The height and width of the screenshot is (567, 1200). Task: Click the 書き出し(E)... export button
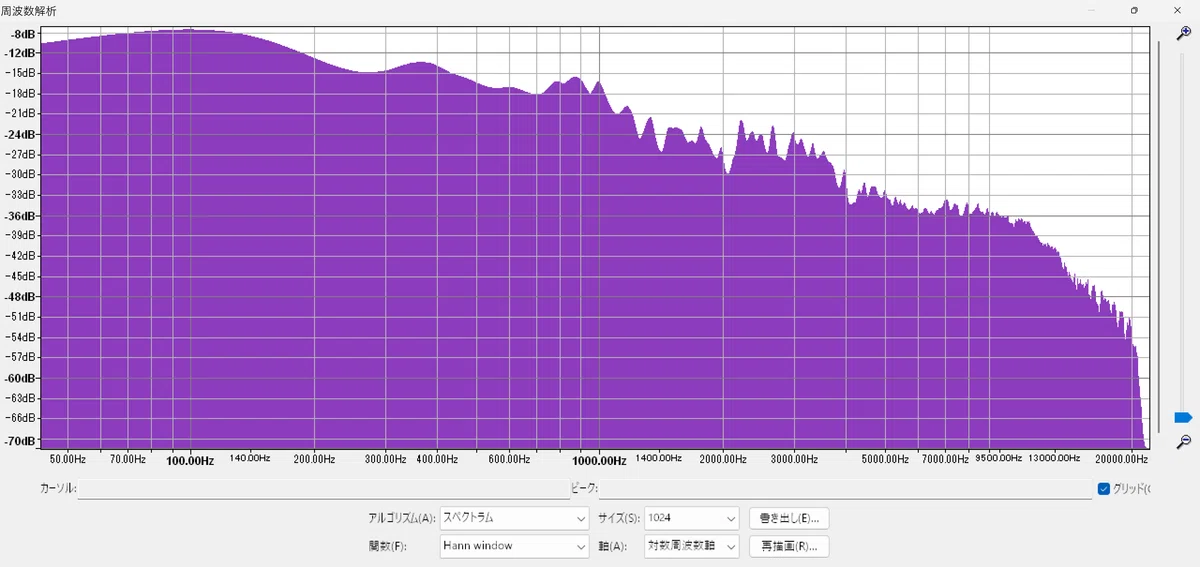pyautogui.click(x=789, y=518)
